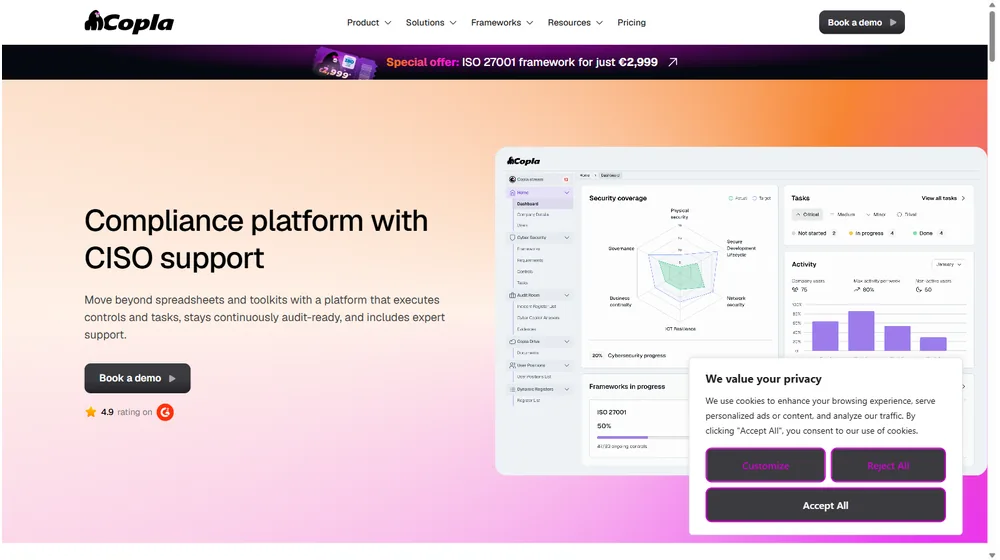Click the arrow icon on the special offer banner

(673, 62)
